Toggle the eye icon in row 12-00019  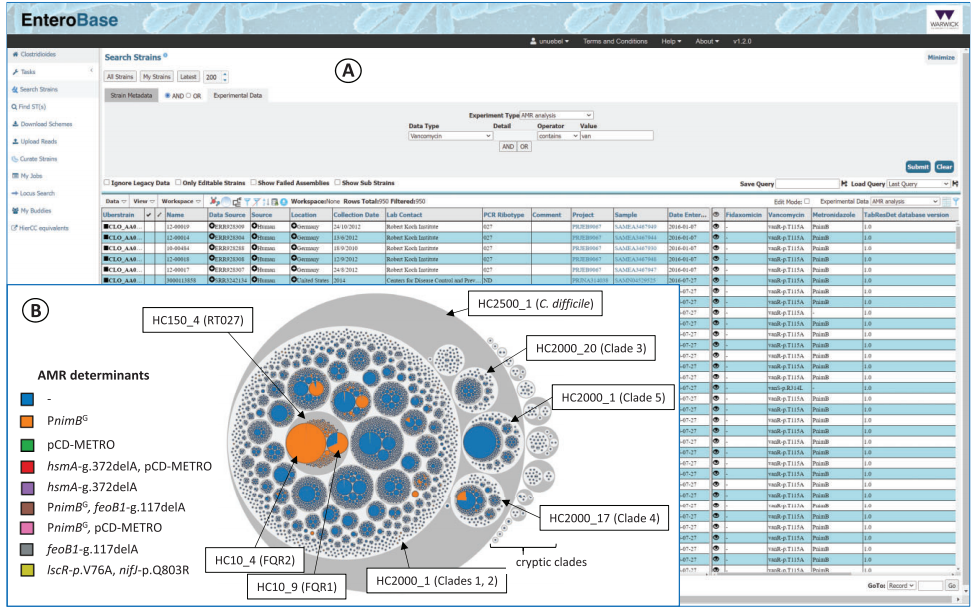(716, 227)
